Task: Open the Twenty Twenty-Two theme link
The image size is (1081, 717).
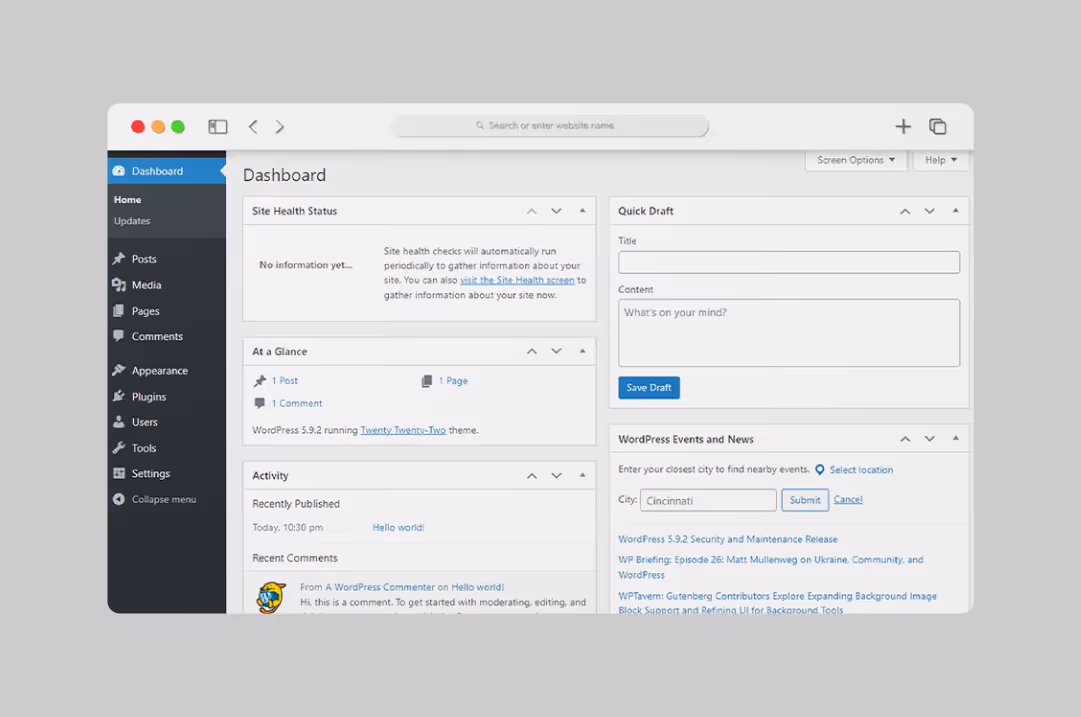Action: coord(403,430)
